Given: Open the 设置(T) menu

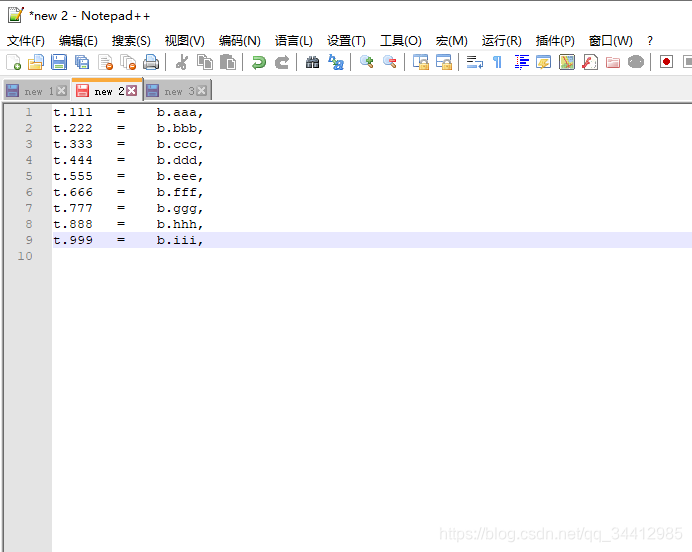Looking at the screenshot, I should (346, 41).
